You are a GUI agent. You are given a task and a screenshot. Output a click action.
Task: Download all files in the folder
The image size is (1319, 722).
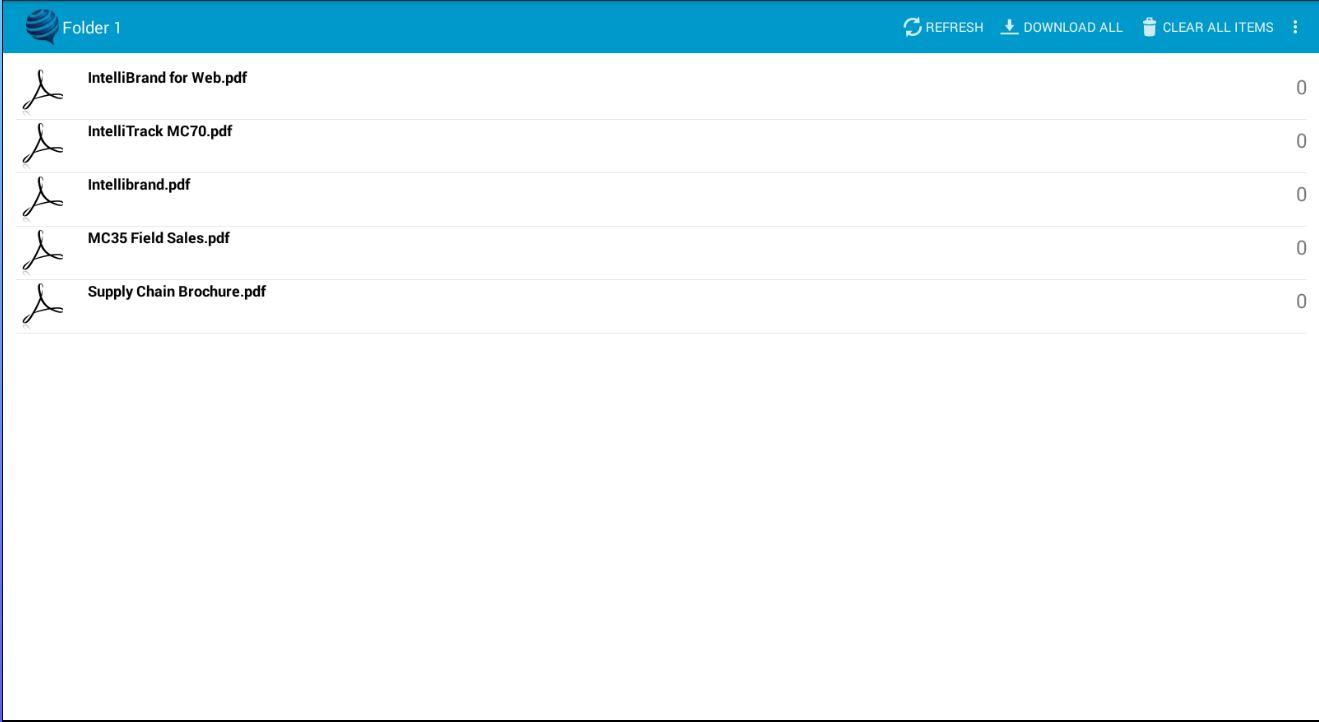point(1062,27)
